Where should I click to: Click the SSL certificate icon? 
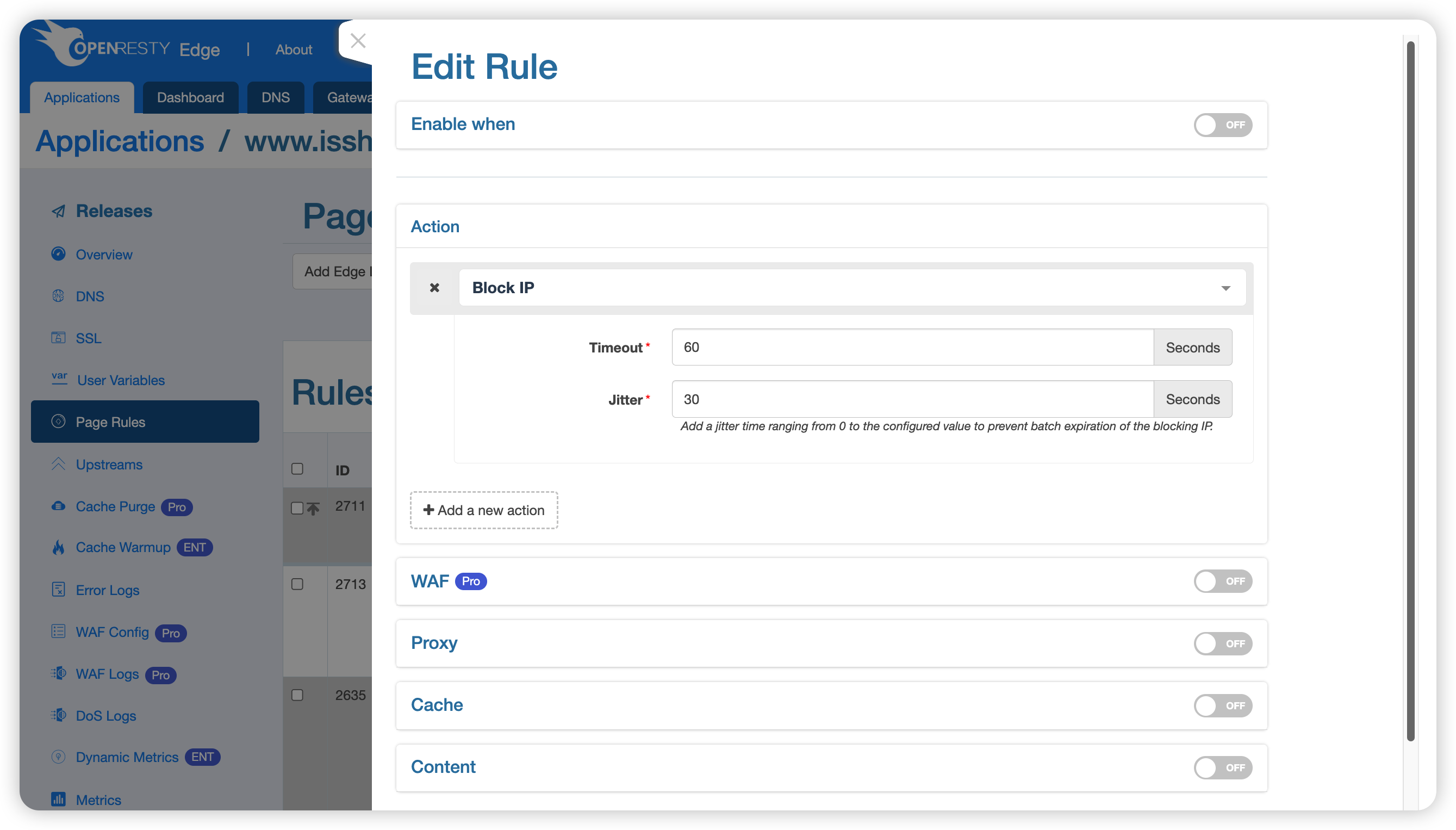[x=58, y=337]
